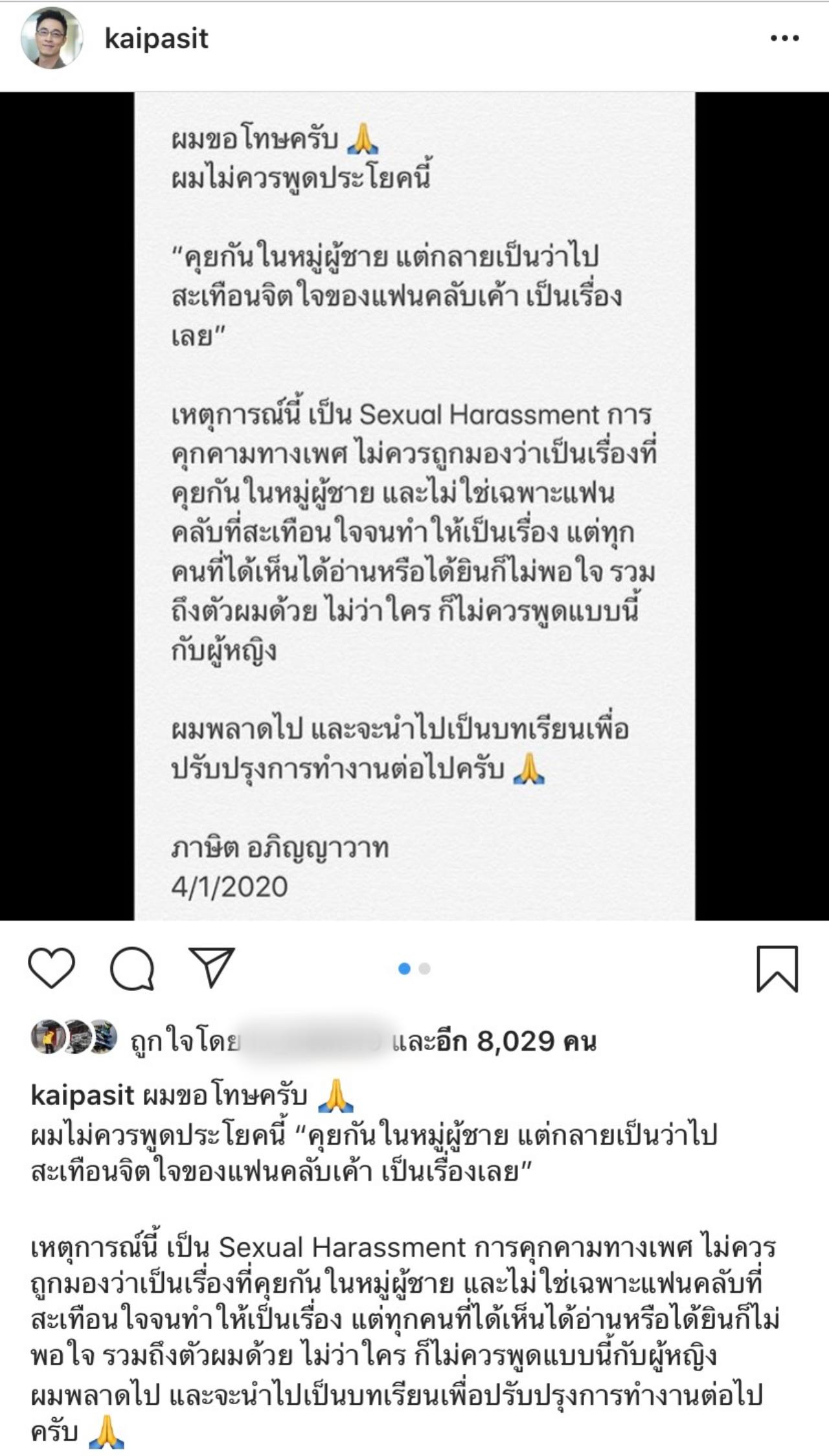The width and height of the screenshot is (829, 1456).
Task: Open kaipasit's profile picture
Action: point(52,38)
